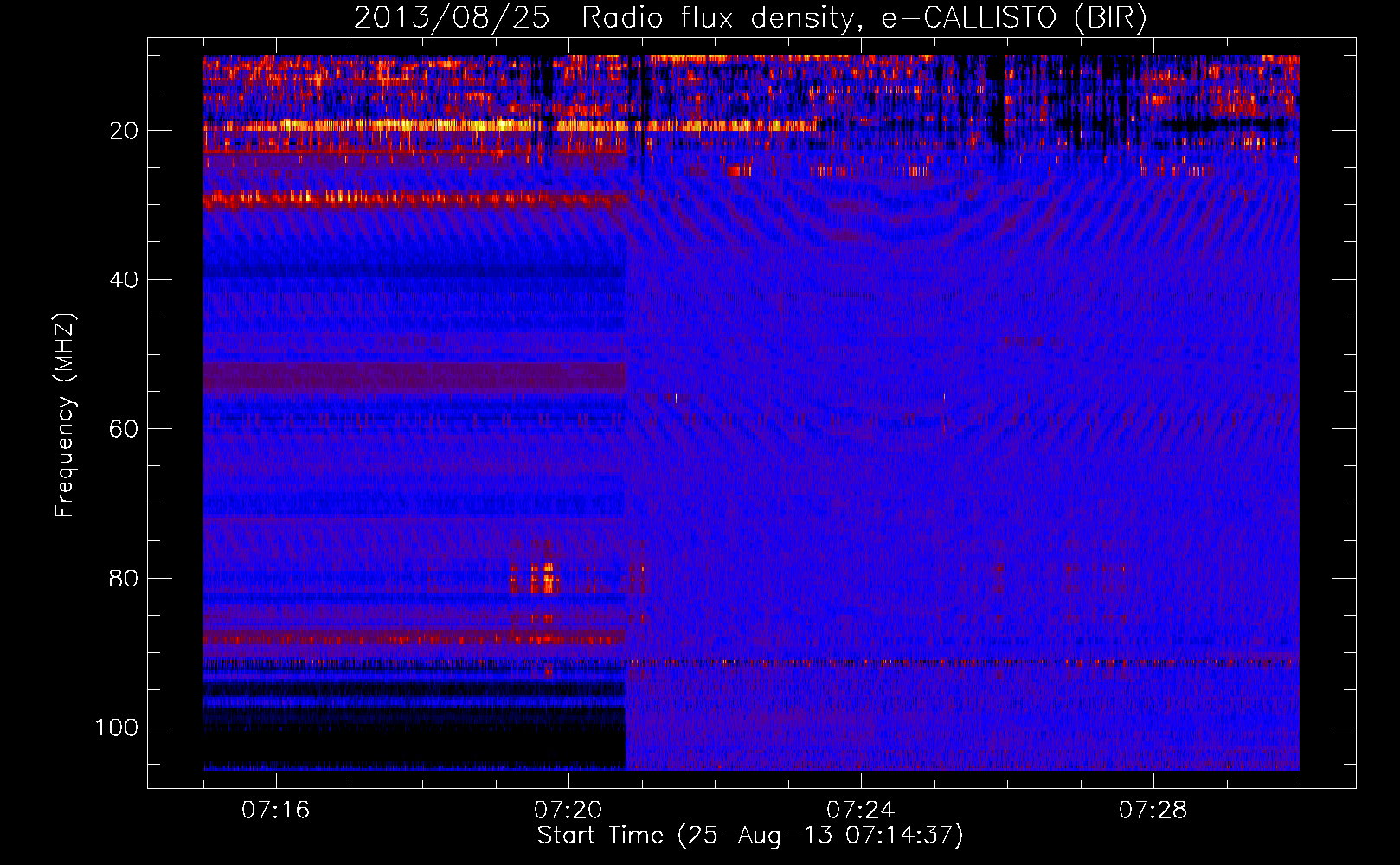Click the 07:20 time tick label
This screenshot has height=865, width=1400.
(568, 811)
